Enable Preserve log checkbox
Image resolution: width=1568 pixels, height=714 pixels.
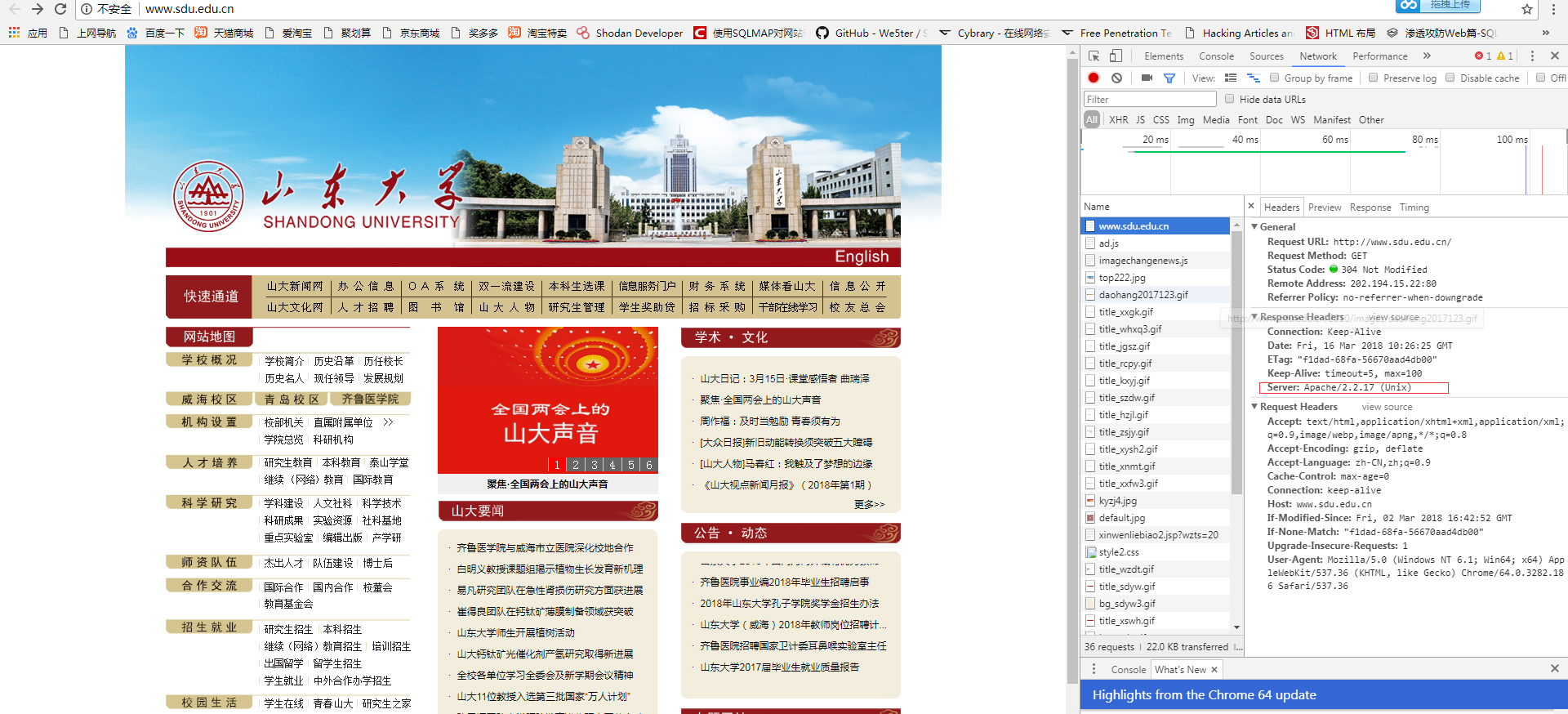(1373, 78)
